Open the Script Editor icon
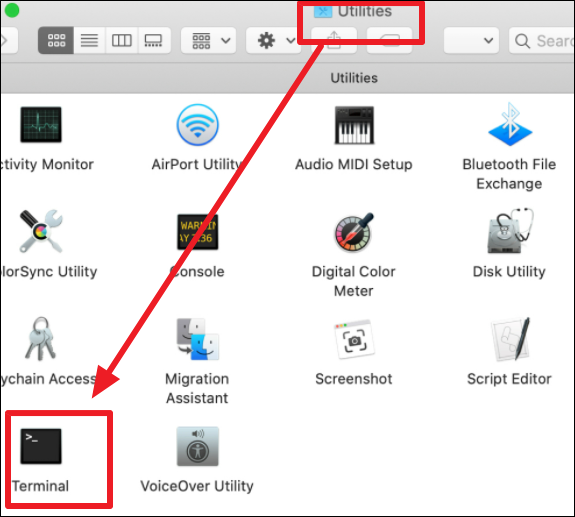Screen dimensions: 575x517 [510, 339]
